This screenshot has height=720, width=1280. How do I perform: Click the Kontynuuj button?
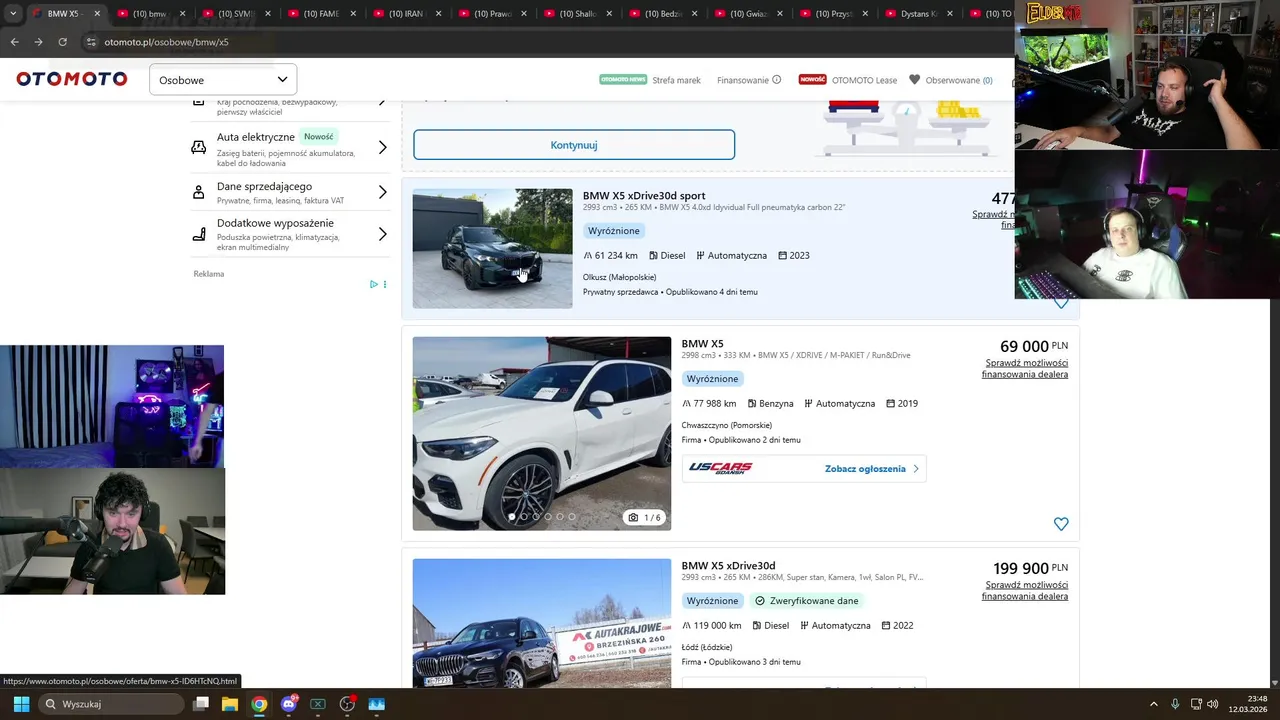(x=574, y=145)
